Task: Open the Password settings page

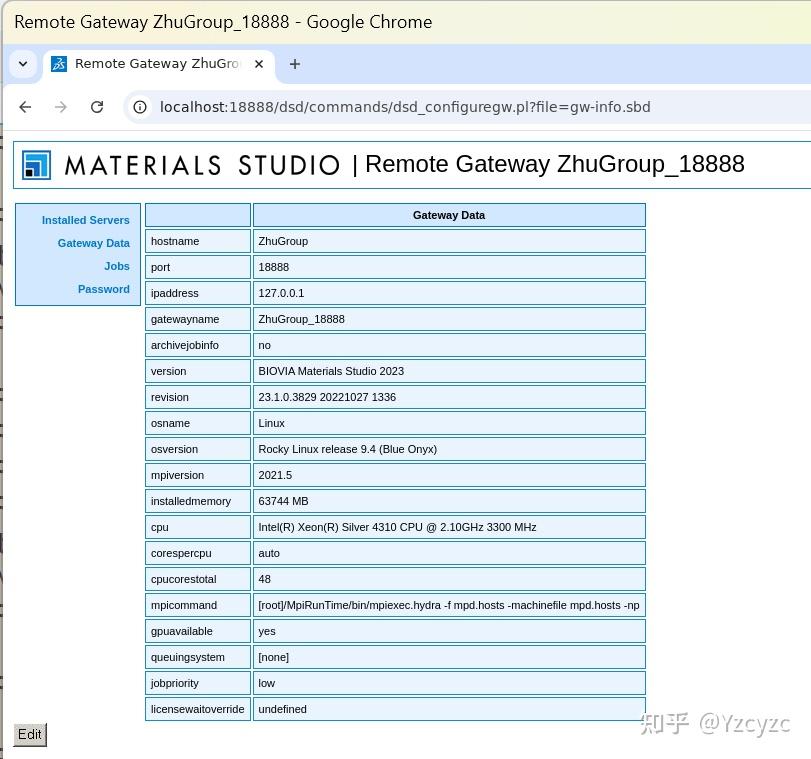Action: point(103,289)
